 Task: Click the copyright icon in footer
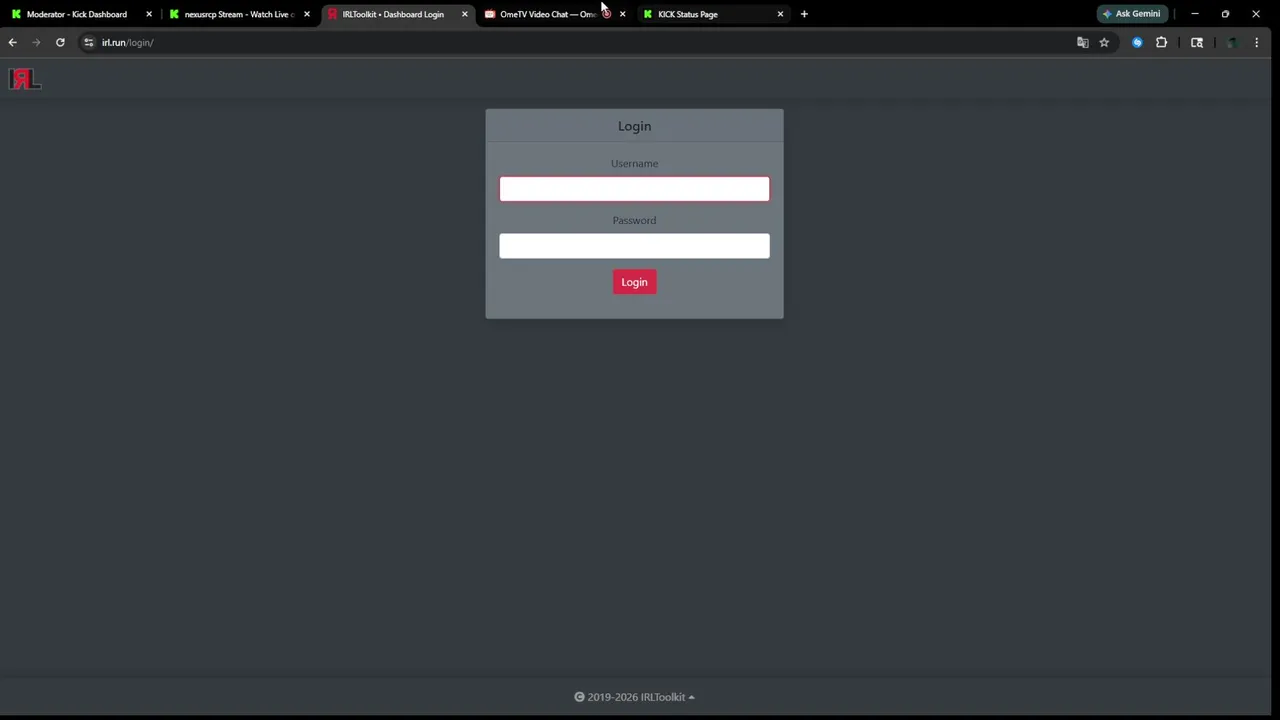click(x=579, y=697)
